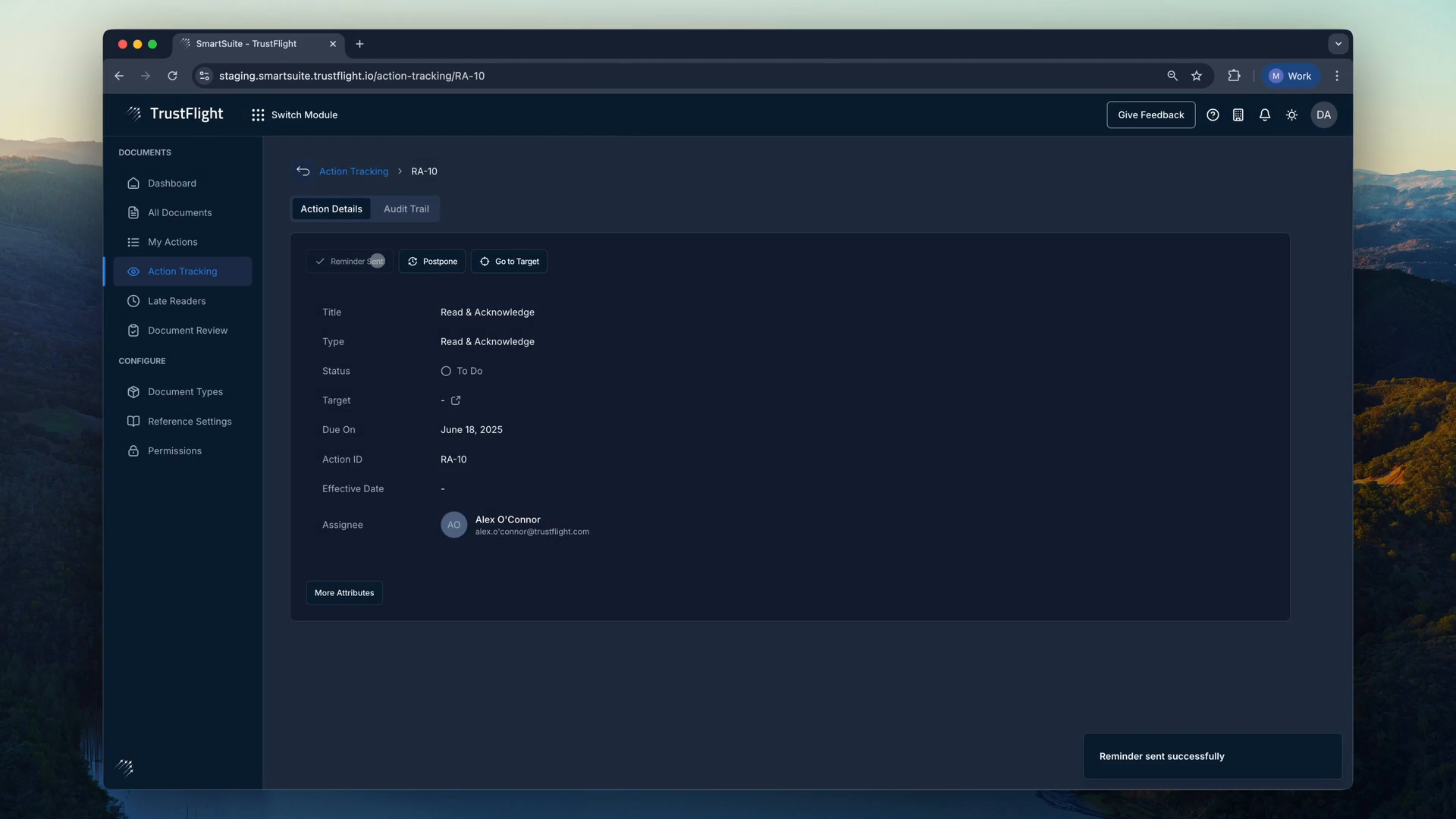The width and height of the screenshot is (1456, 819).
Task: Expand More Attributes section
Action: pyautogui.click(x=344, y=593)
